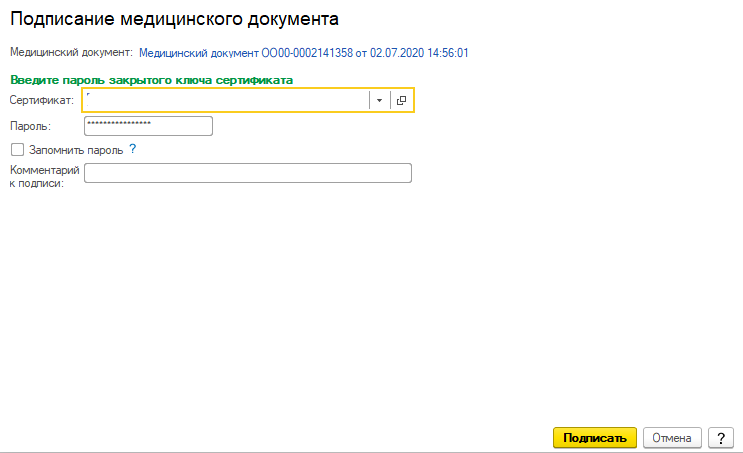Viewport: 743px width, 453px height.
Task: Toggle the Запомнить пароль checkbox
Action: (17, 149)
